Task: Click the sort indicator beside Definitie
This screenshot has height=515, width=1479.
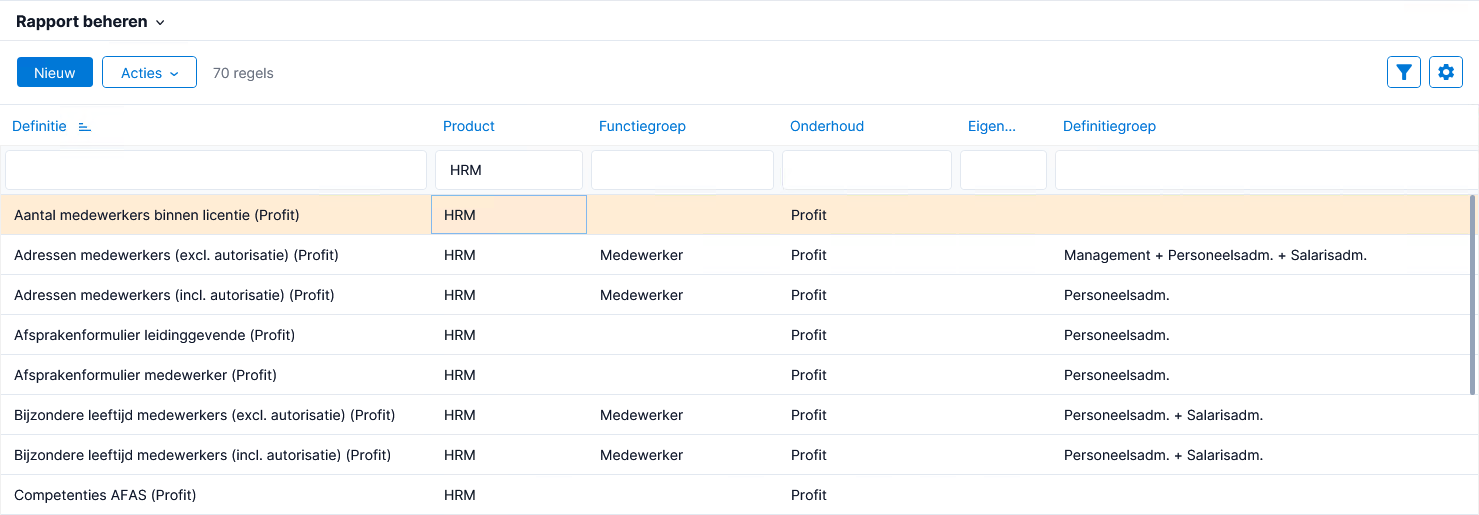Action: coord(84,127)
